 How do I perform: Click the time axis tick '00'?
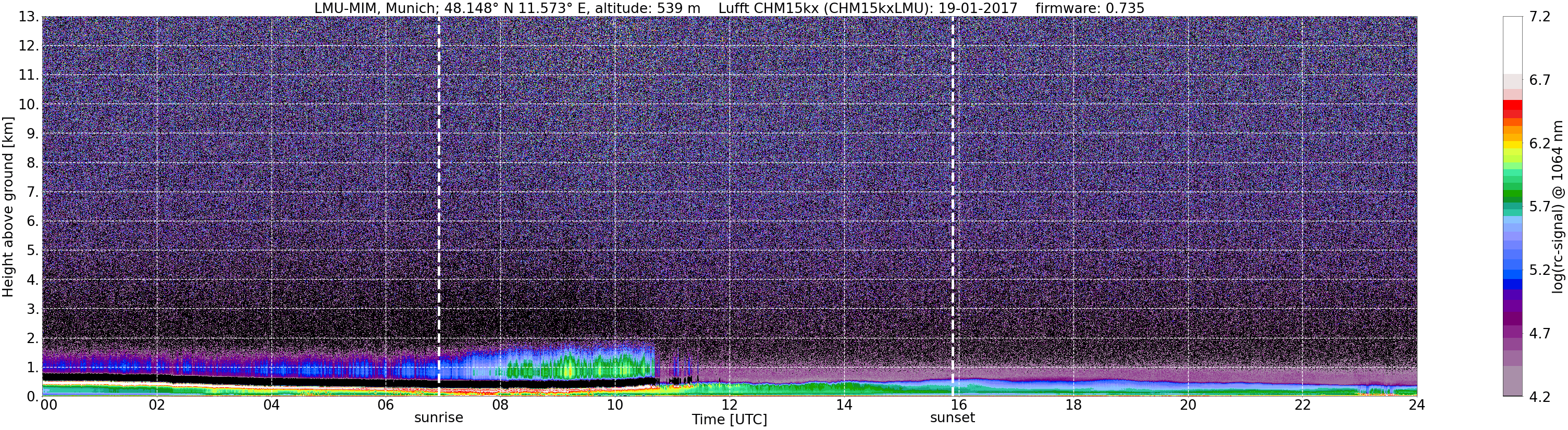48,405
